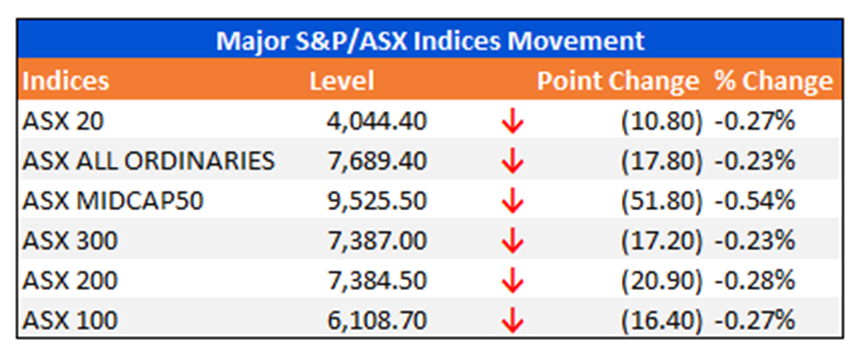Select the Point Change column header
This screenshot has width=860, height=363.
coord(618,81)
